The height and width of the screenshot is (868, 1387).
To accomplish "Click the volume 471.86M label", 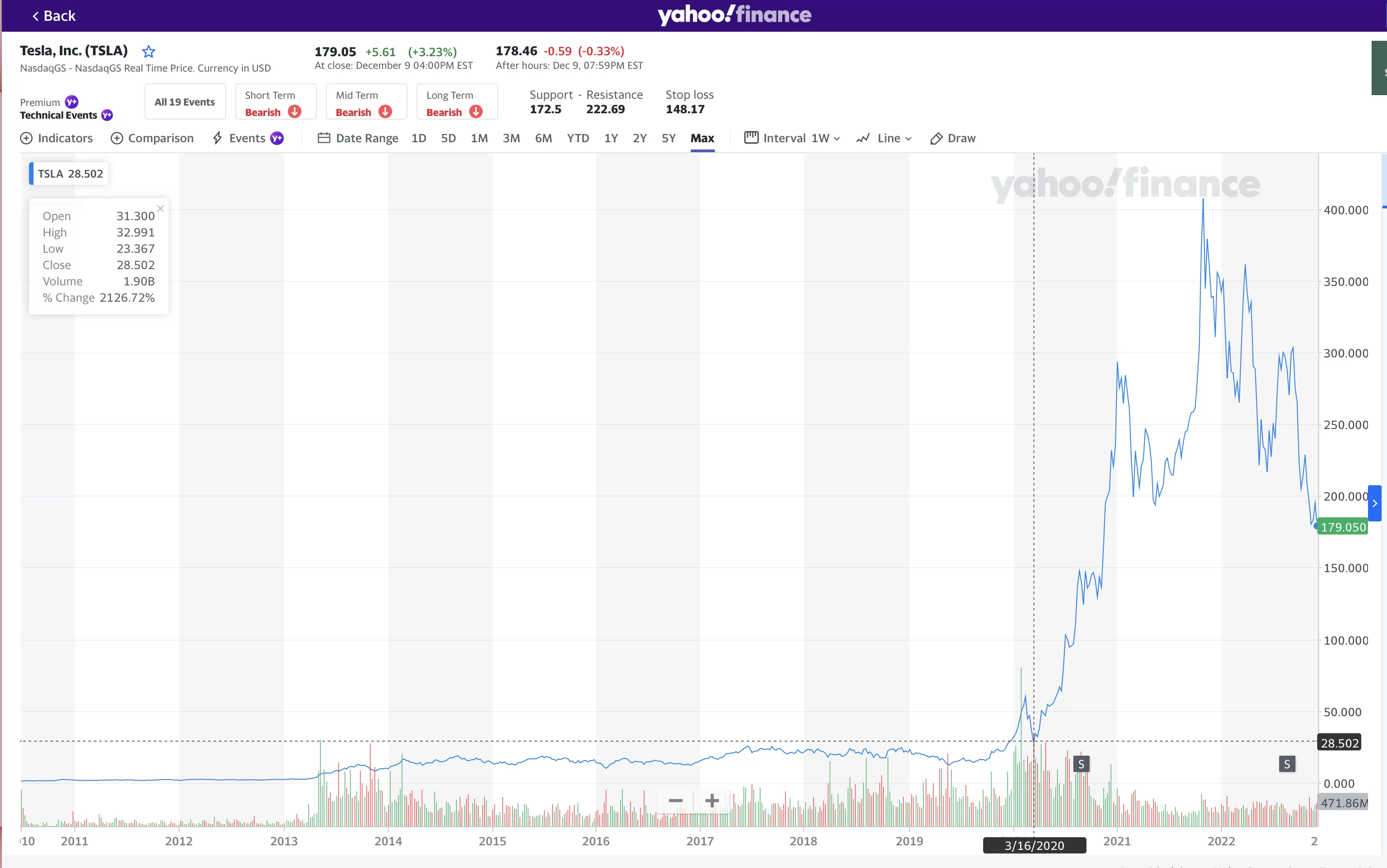I will [1343, 803].
